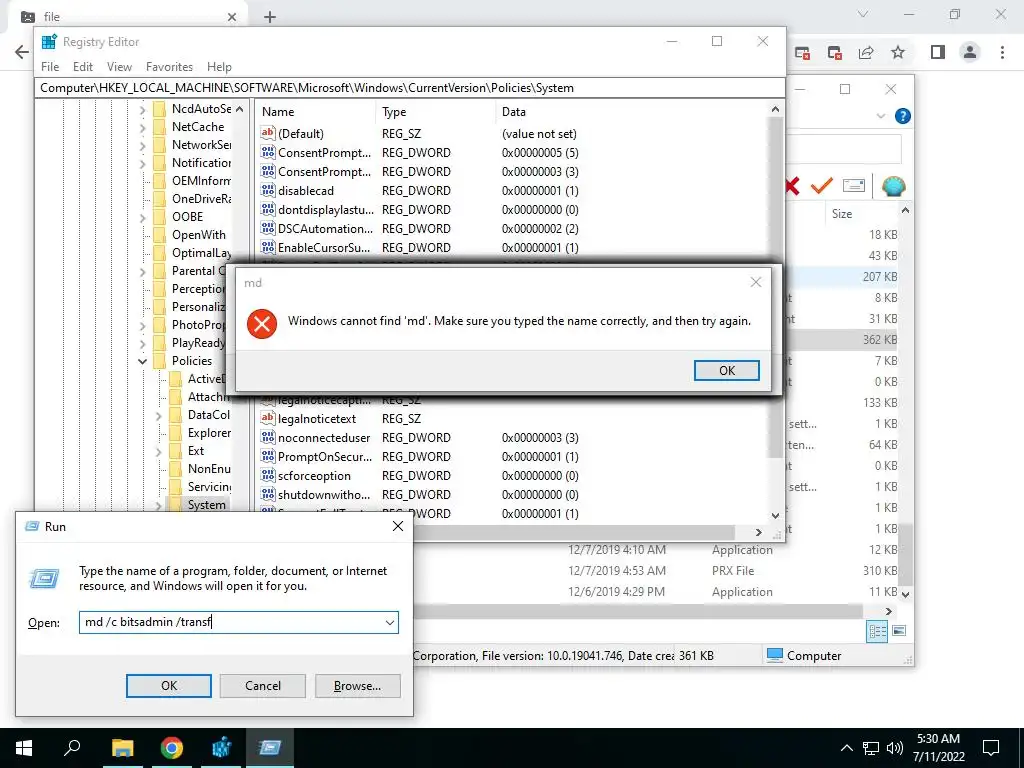This screenshot has width=1024, height=768.
Task: Select the dontdisplaylastu... DWORD value icon
Action: click(x=268, y=210)
